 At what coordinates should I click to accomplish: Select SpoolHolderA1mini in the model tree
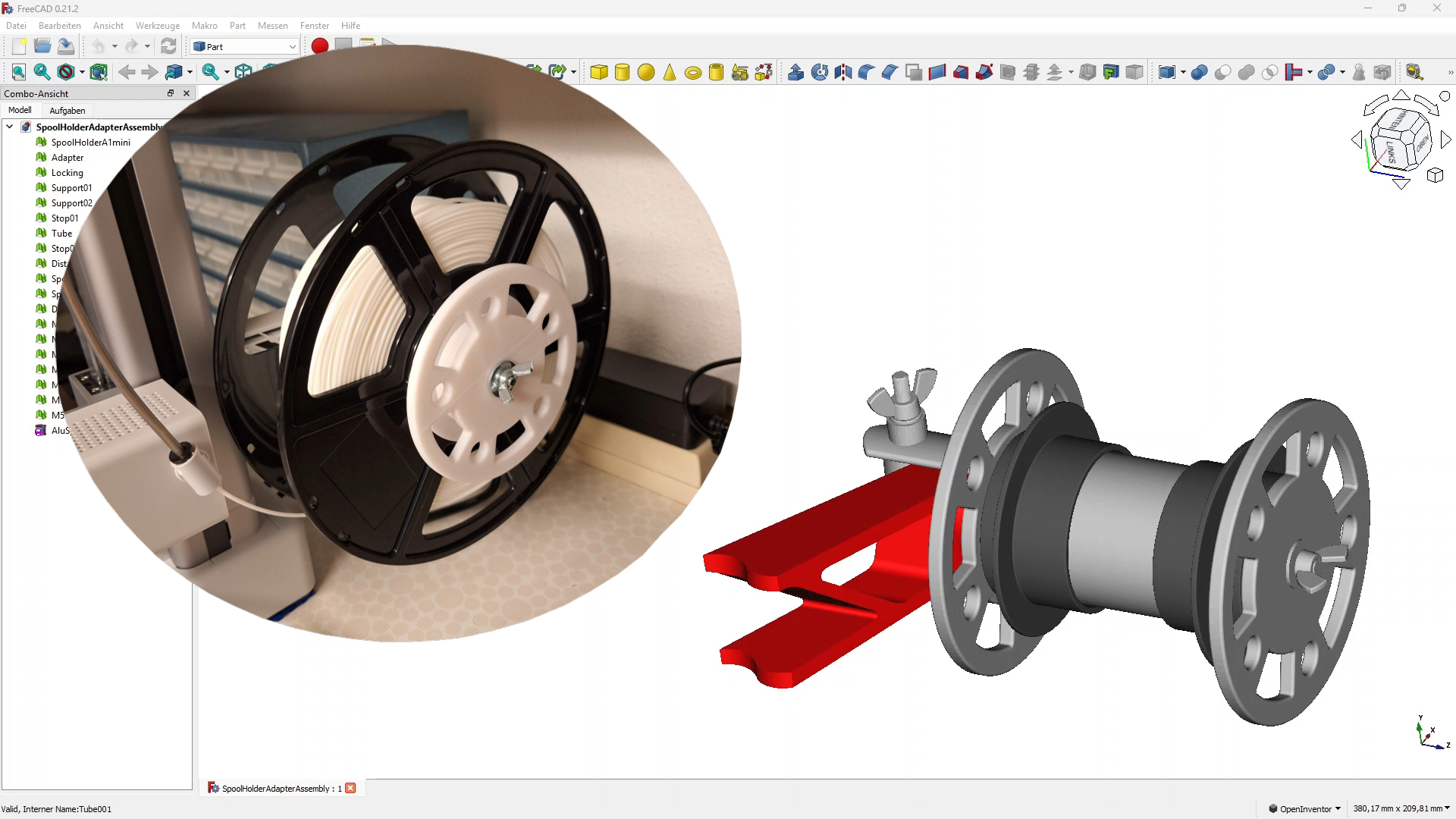(90, 142)
